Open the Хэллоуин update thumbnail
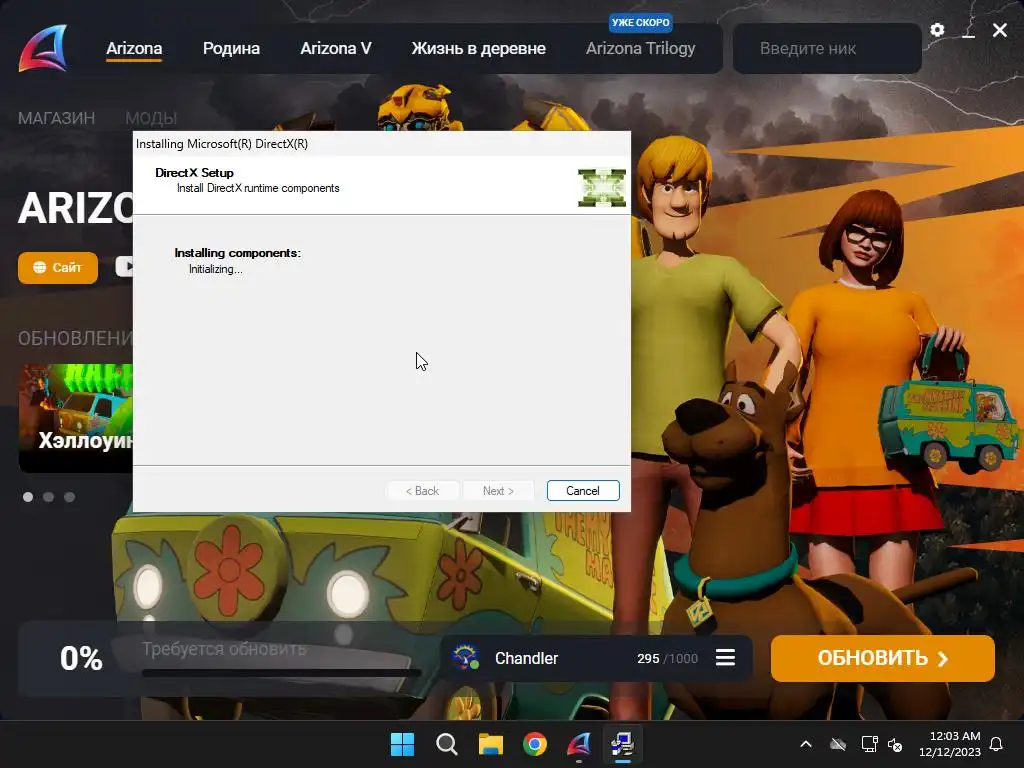1024x768 pixels. click(75, 418)
